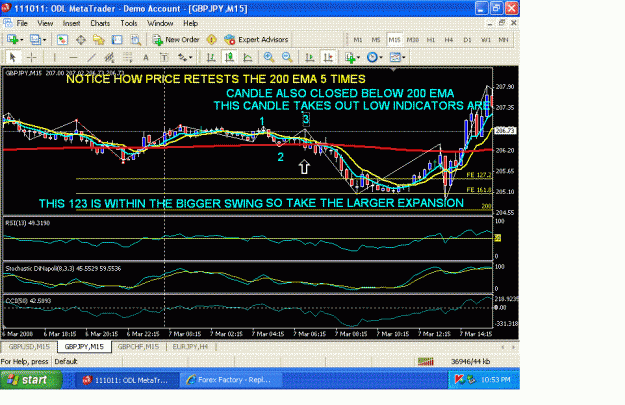Restore the inner chart window button
The height and width of the screenshot is (405, 625).
pos(502,23)
